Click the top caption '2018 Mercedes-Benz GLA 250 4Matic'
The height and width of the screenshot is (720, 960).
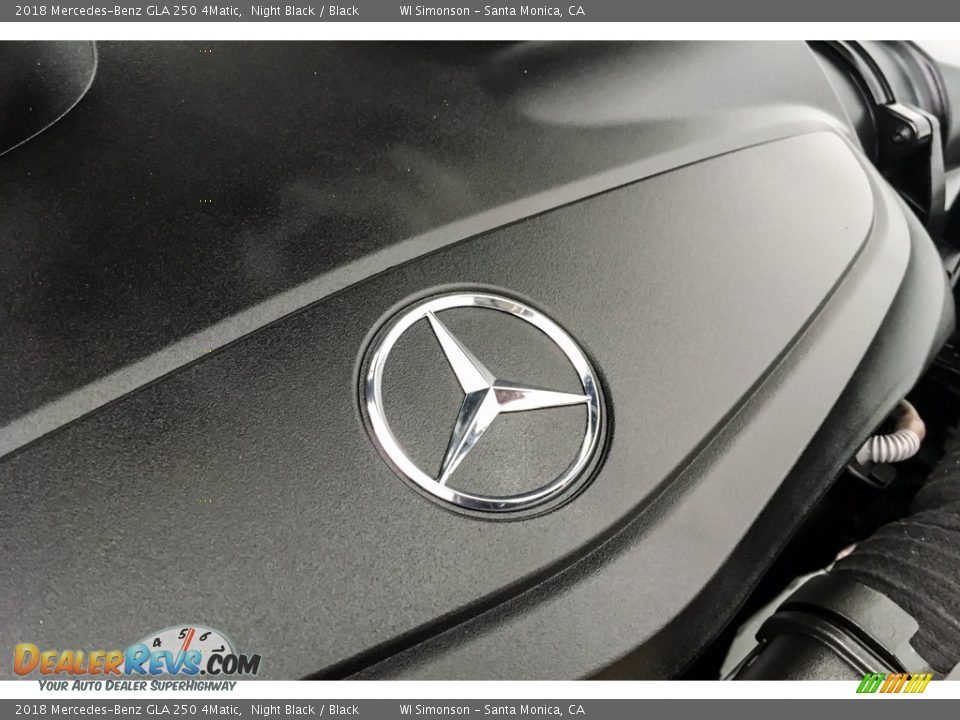127,10
